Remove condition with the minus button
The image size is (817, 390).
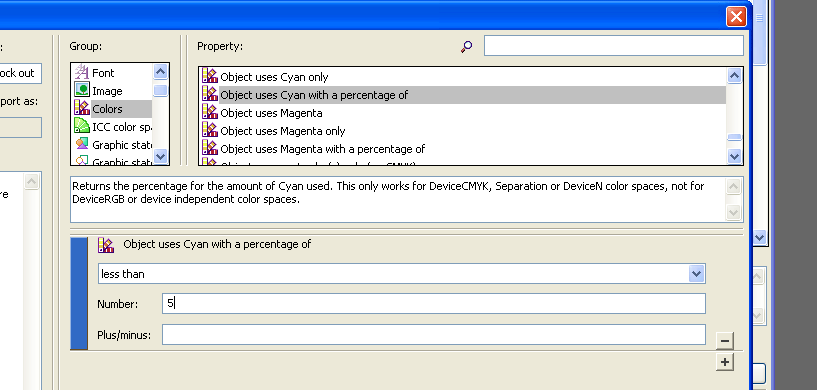click(724, 340)
